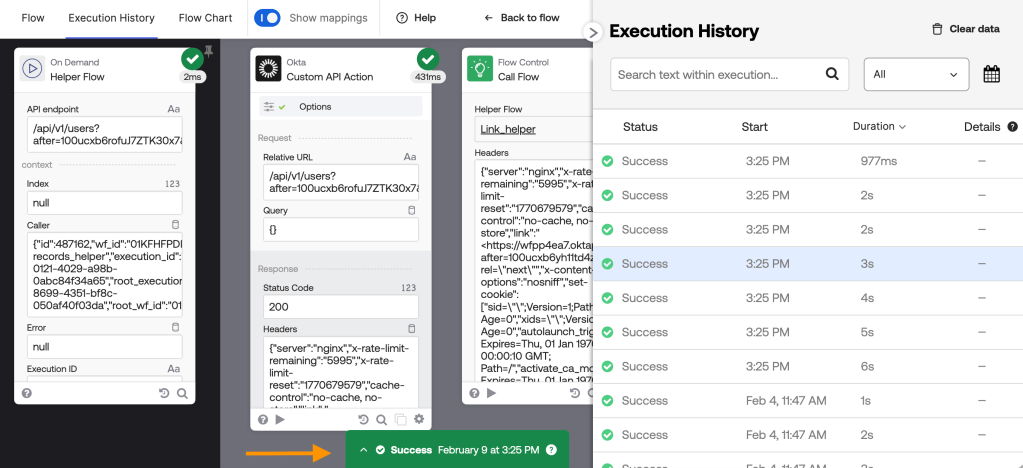Click the Status Code field showing 200

click(x=341, y=307)
